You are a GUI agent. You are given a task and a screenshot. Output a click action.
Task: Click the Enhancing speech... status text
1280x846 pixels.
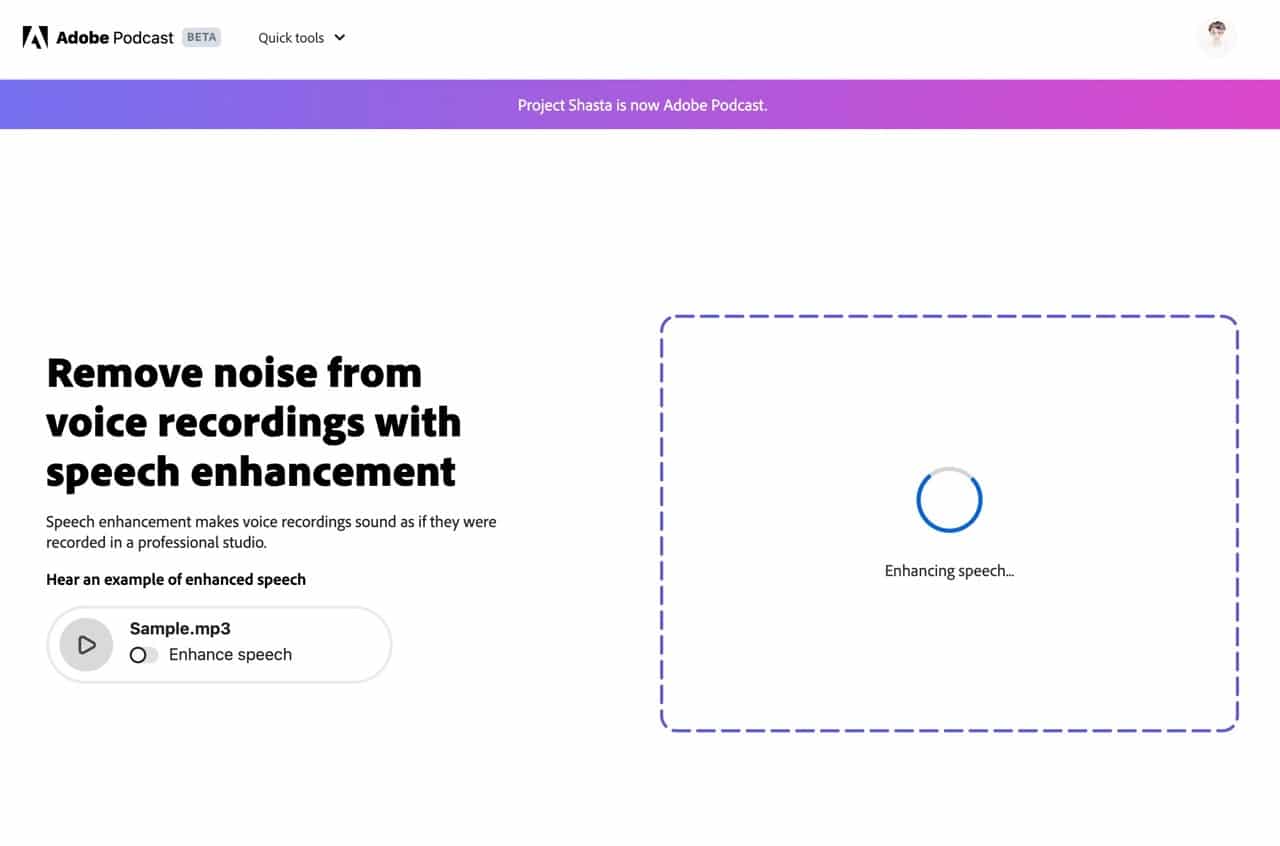click(949, 571)
